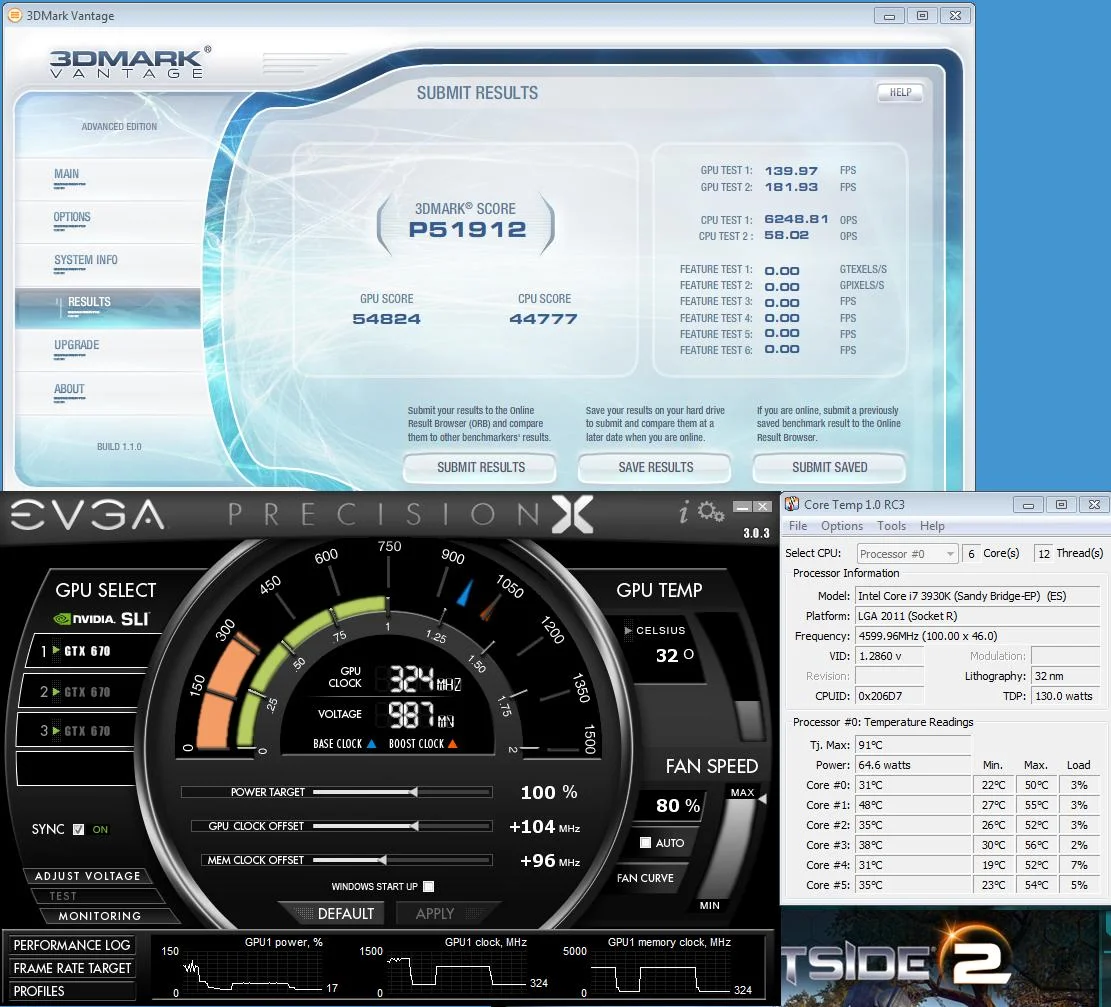Open the File menu in Core Temp
Image resolution: width=1111 pixels, height=1007 pixels.
click(798, 526)
